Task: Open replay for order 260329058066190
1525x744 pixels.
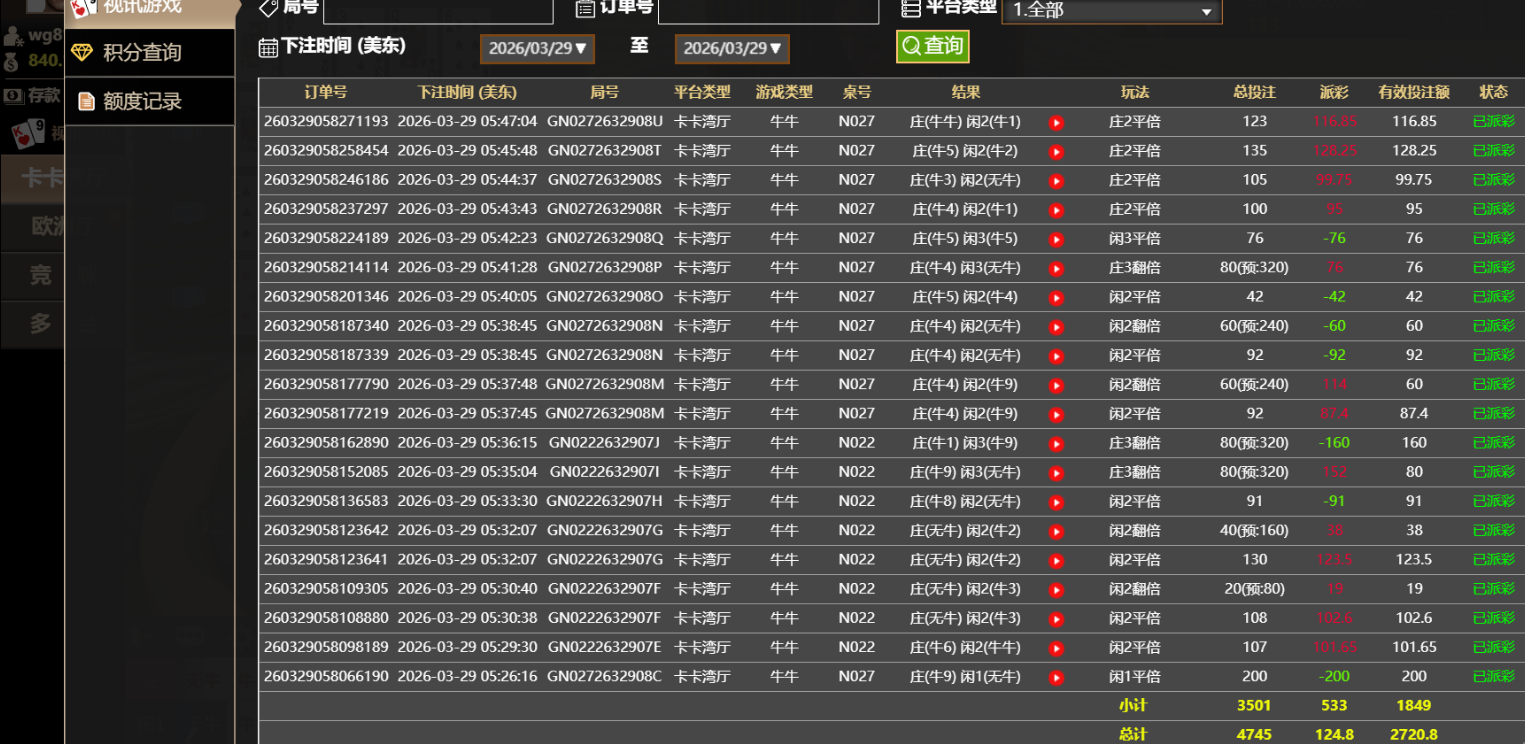Action: point(1056,678)
